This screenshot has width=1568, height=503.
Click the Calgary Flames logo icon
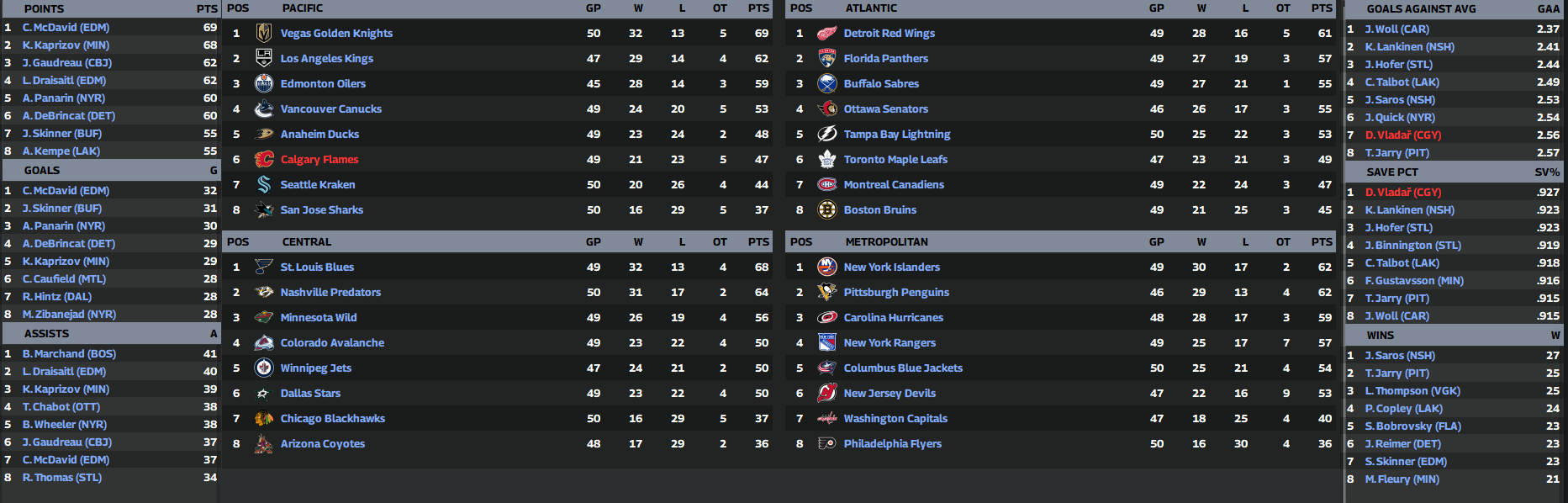[264, 160]
